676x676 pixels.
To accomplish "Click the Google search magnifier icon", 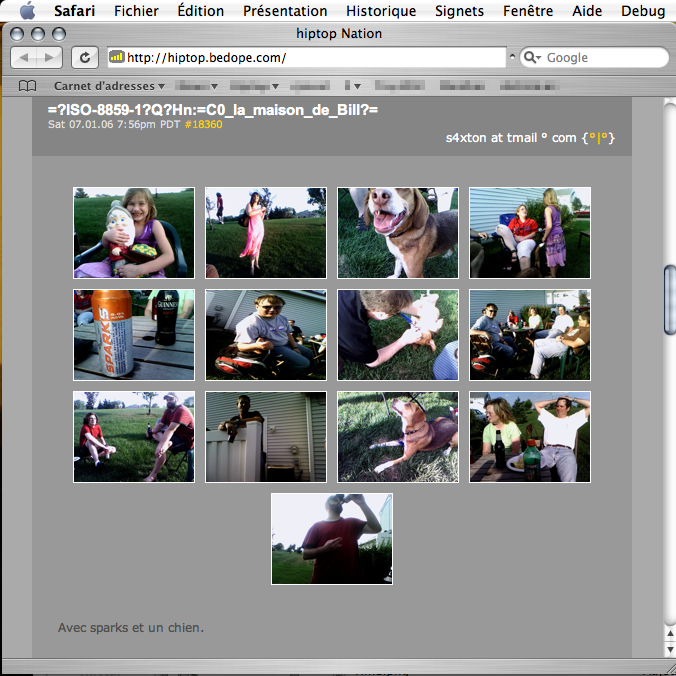I will tap(532, 57).
